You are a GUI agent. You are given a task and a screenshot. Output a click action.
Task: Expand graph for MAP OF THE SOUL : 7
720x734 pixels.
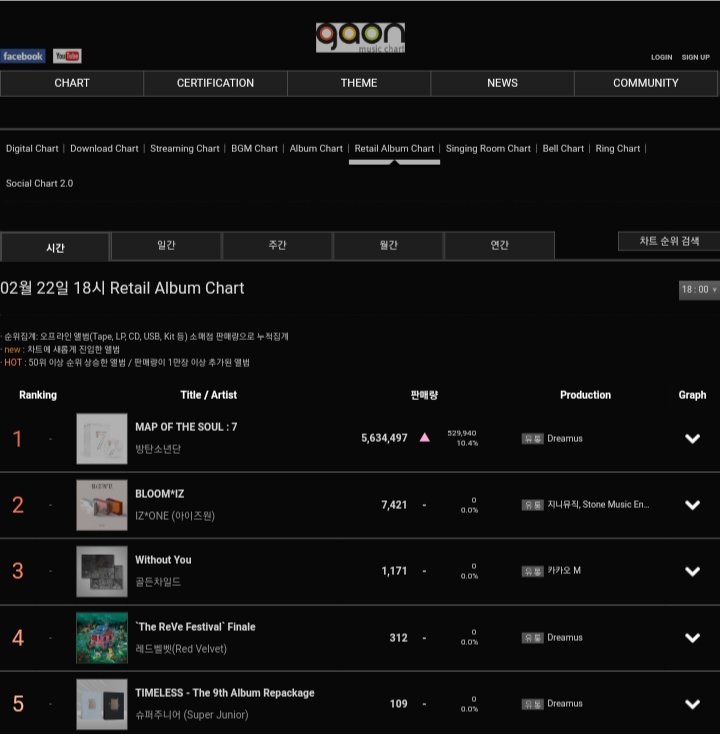coord(692,439)
